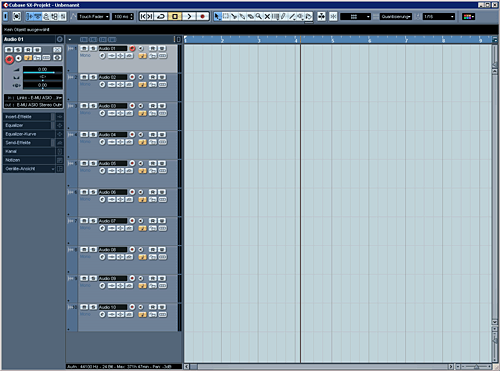The image size is (500, 371).
Task: Toggle the Inspector record enable red button
Action: (9, 59)
